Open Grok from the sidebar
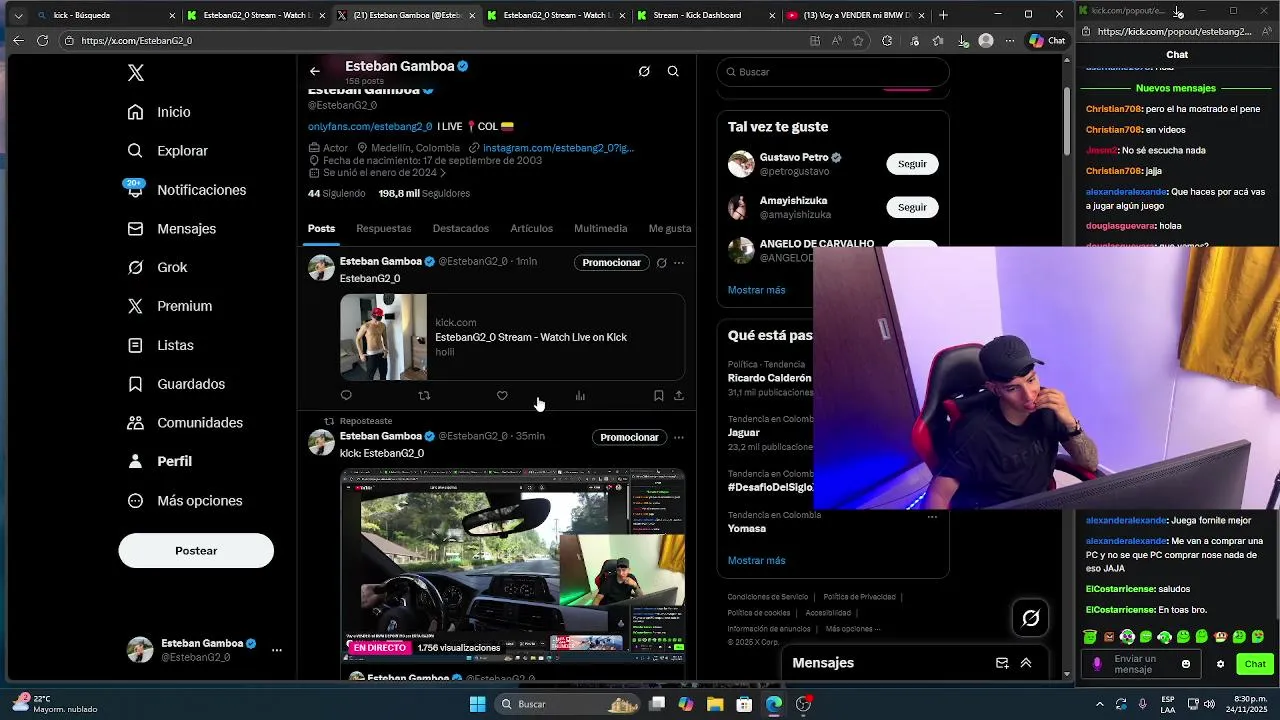Viewport: 1280px width, 720px height. 158,267
